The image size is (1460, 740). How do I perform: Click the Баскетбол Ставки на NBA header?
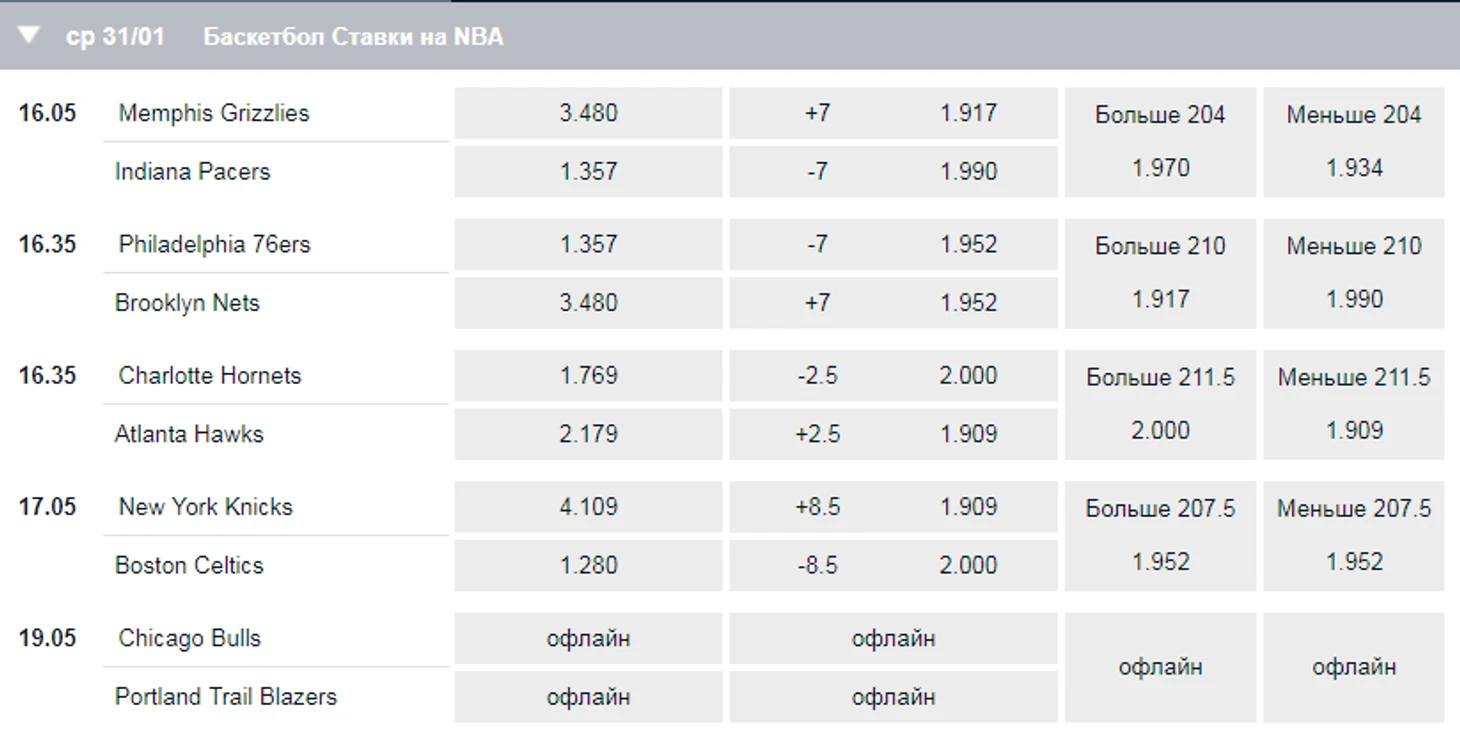coord(353,37)
